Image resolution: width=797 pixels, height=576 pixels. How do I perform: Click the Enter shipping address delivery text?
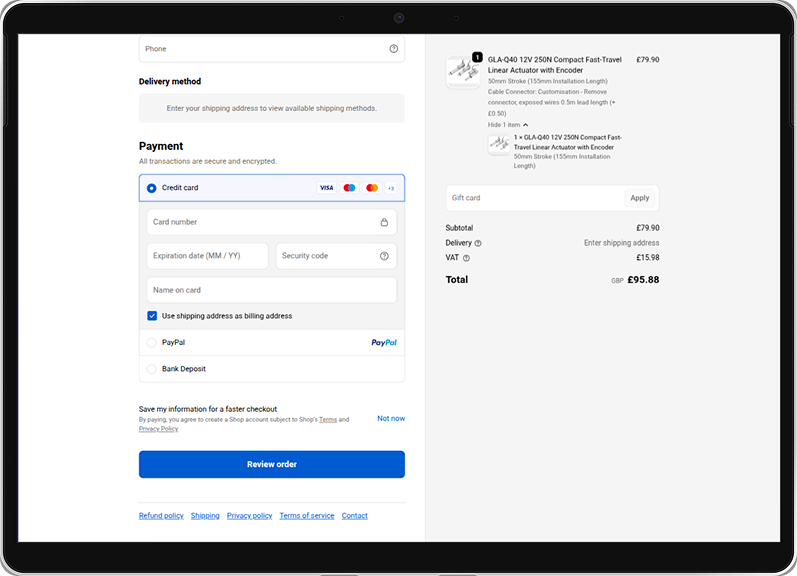coord(621,243)
